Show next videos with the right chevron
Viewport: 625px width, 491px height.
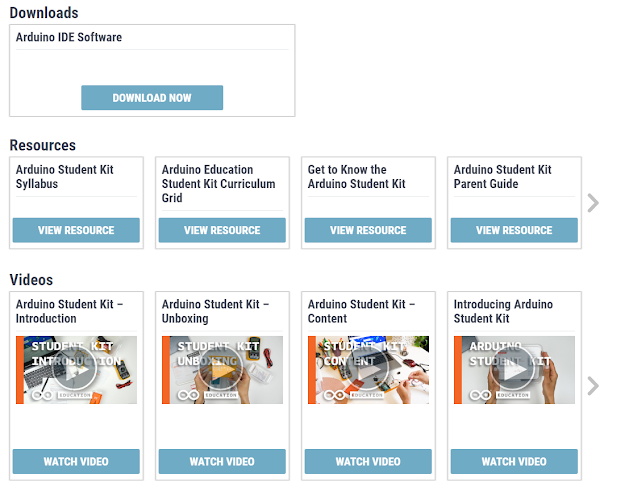point(593,386)
